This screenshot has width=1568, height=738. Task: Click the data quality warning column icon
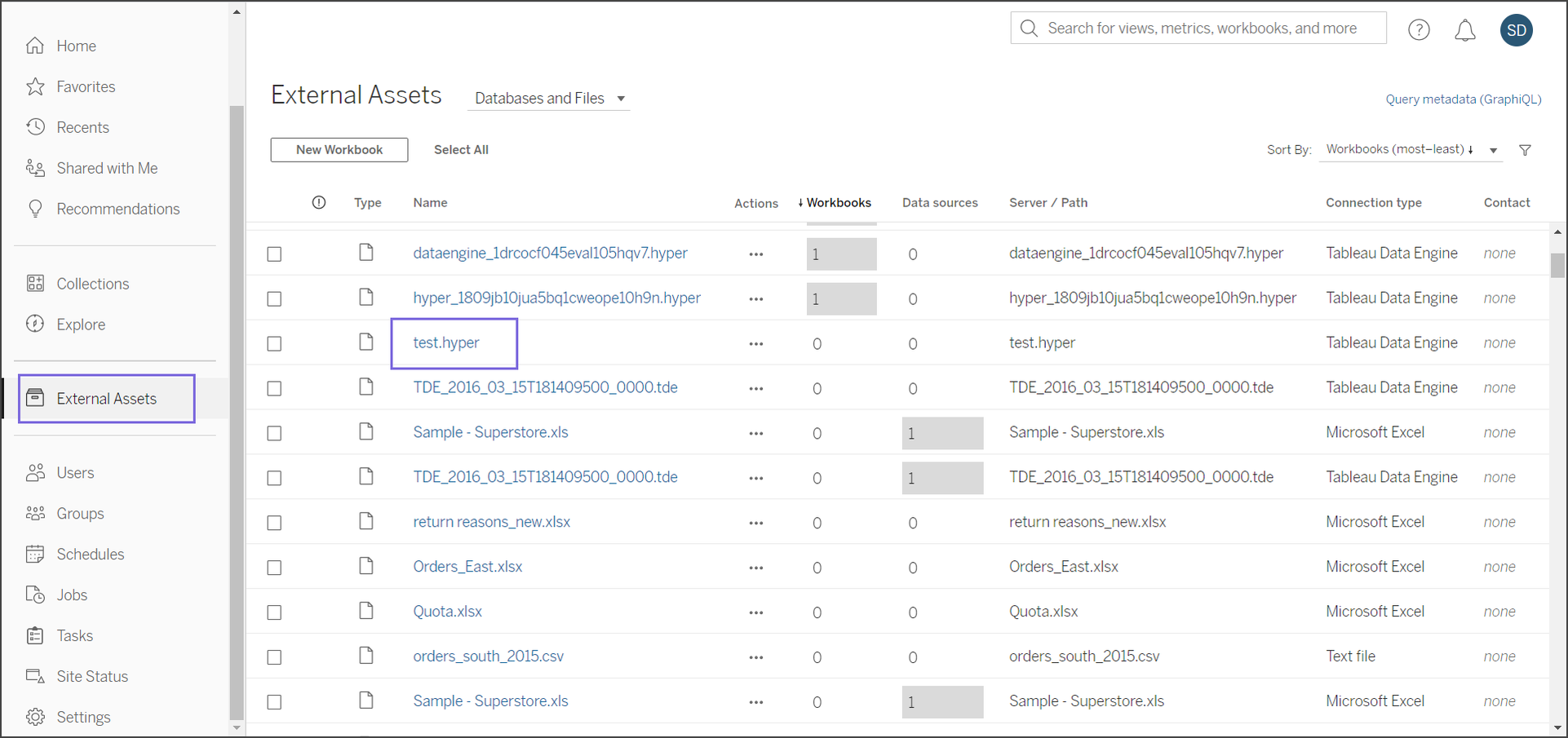[x=319, y=203]
